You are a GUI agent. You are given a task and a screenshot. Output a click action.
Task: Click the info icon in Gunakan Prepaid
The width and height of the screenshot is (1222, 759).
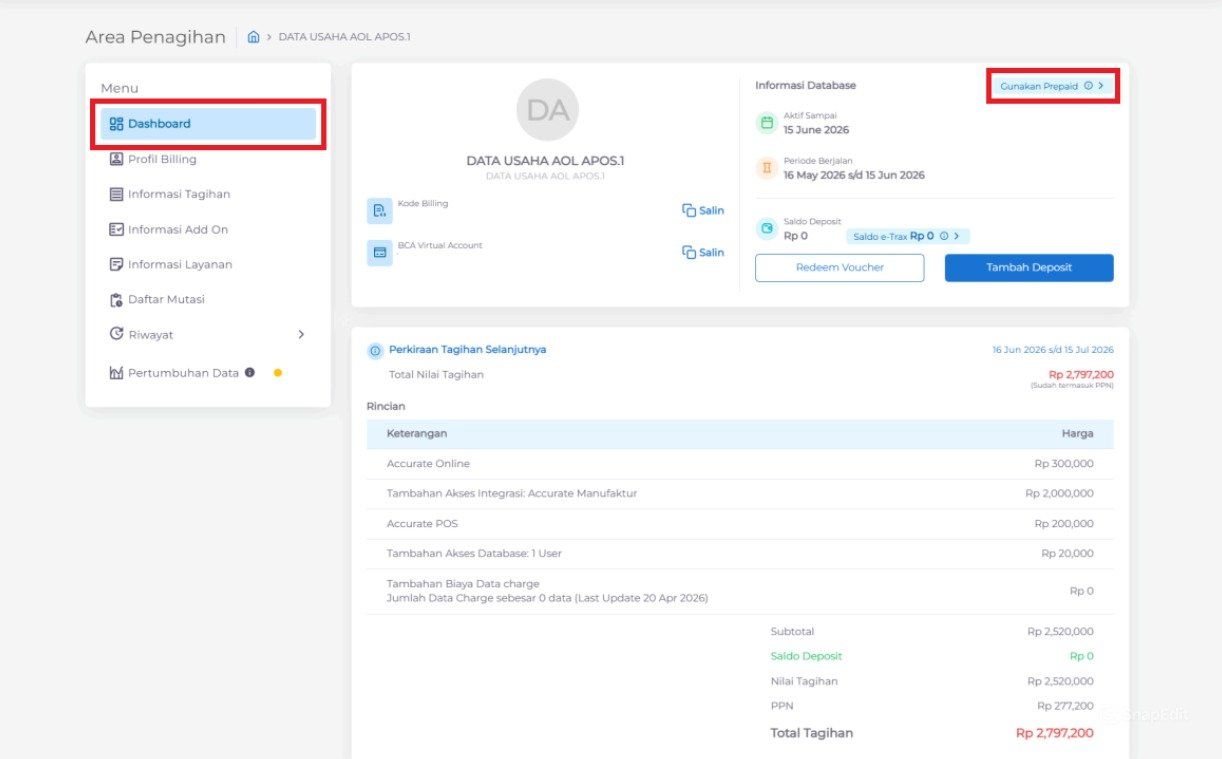tap(1088, 86)
